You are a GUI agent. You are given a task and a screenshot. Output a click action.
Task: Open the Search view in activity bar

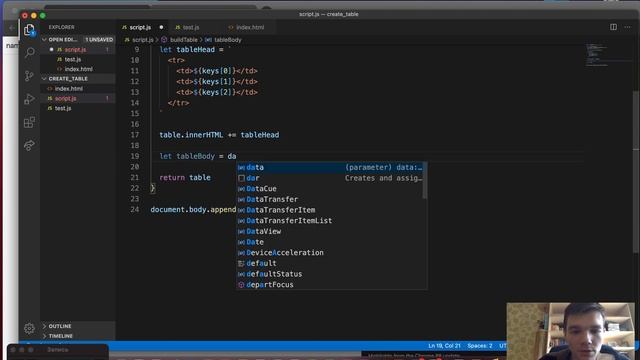tap(29, 52)
